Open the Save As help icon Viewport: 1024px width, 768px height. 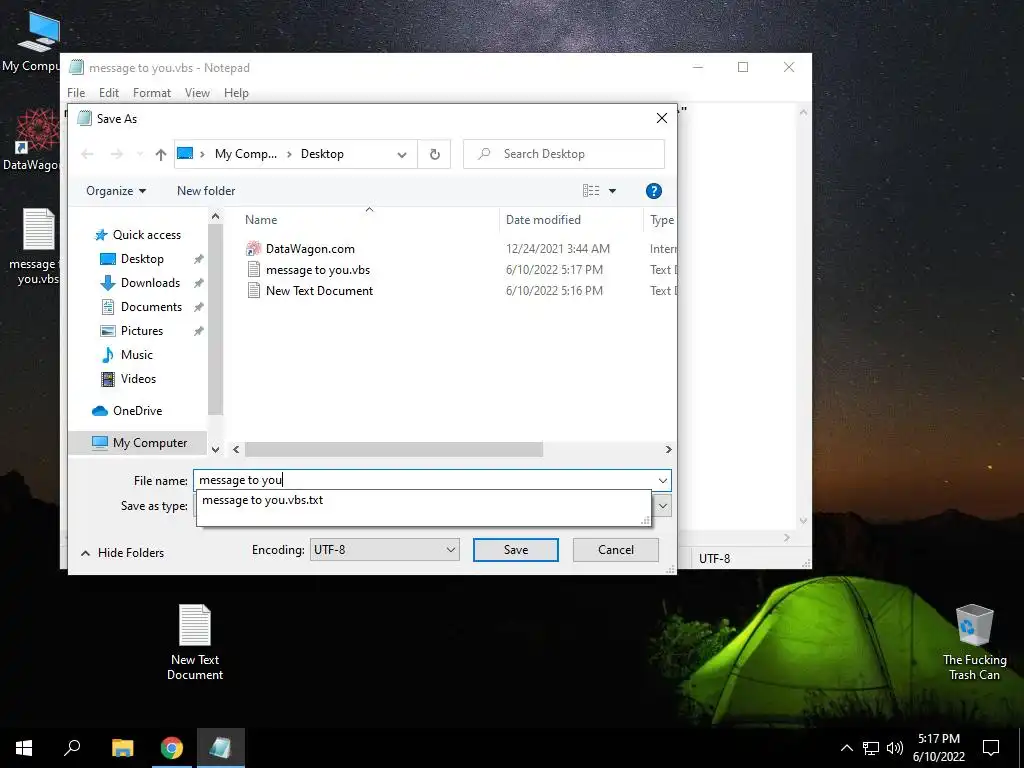(653, 191)
